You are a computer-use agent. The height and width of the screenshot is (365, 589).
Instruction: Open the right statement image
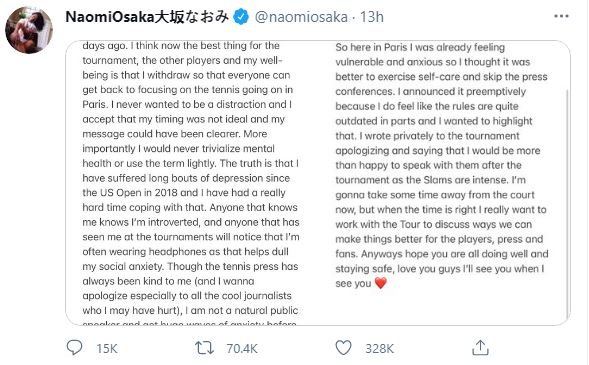(x=443, y=183)
